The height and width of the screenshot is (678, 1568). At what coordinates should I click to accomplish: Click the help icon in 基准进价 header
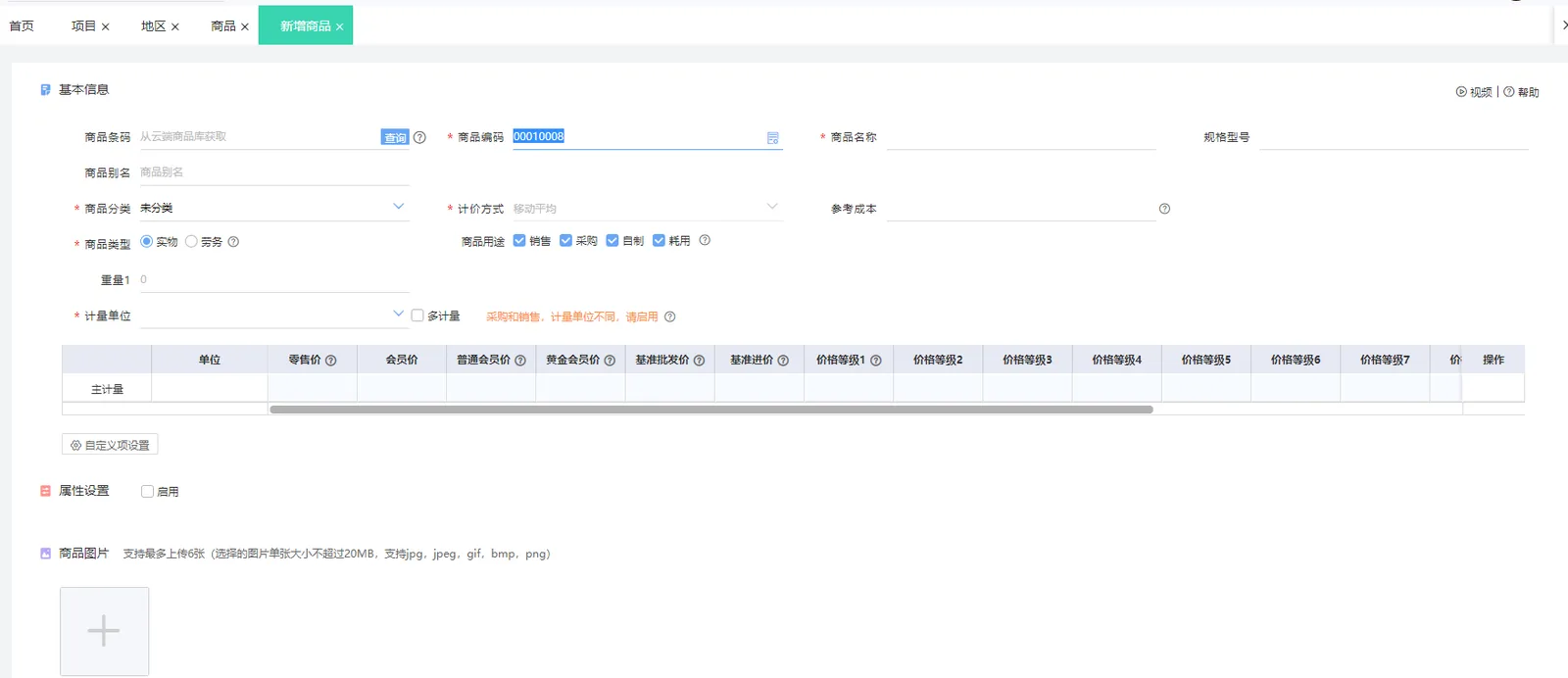click(783, 361)
